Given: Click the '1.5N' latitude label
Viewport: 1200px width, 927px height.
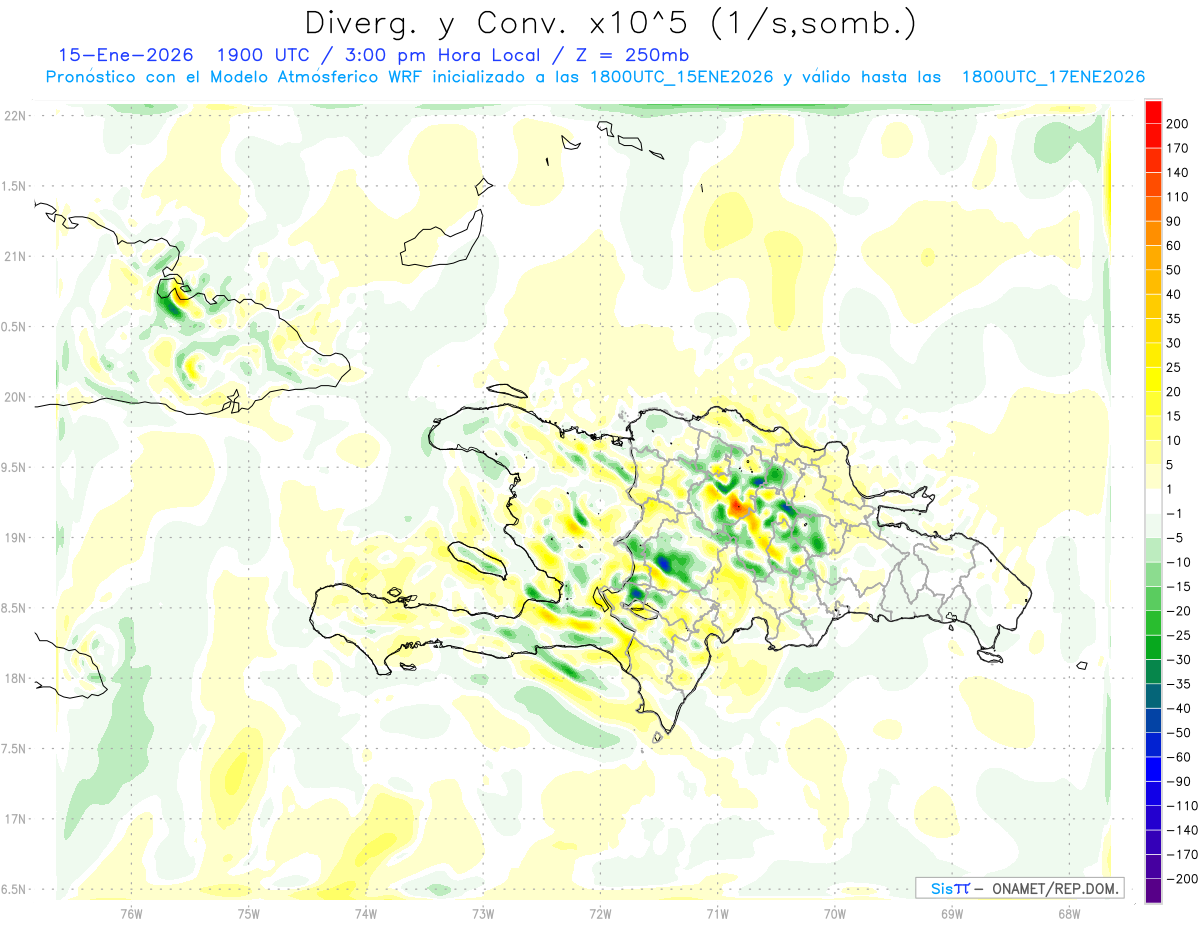Looking at the screenshot, I should pos(14,186).
